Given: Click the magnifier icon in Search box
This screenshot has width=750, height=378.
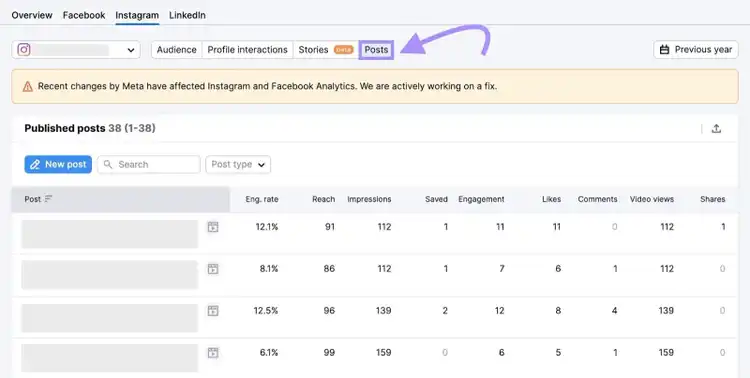Looking at the screenshot, I should click(108, 164).
